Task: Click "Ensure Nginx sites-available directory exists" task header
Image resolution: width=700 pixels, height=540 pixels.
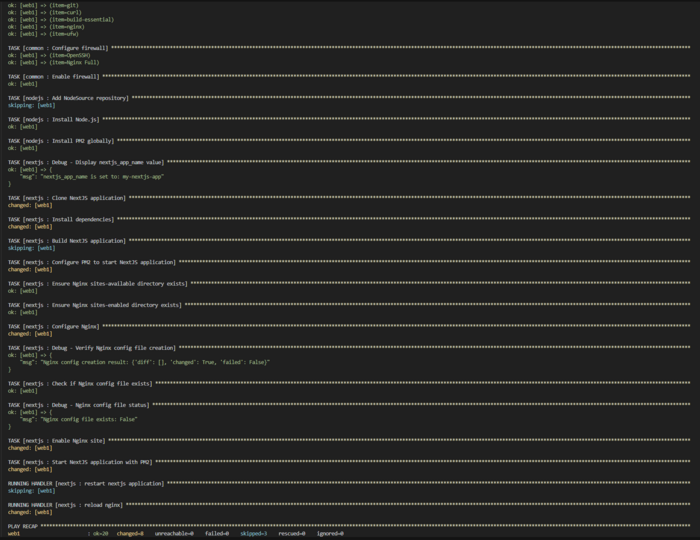Action: pyautogui.click(x=98, y=284)
